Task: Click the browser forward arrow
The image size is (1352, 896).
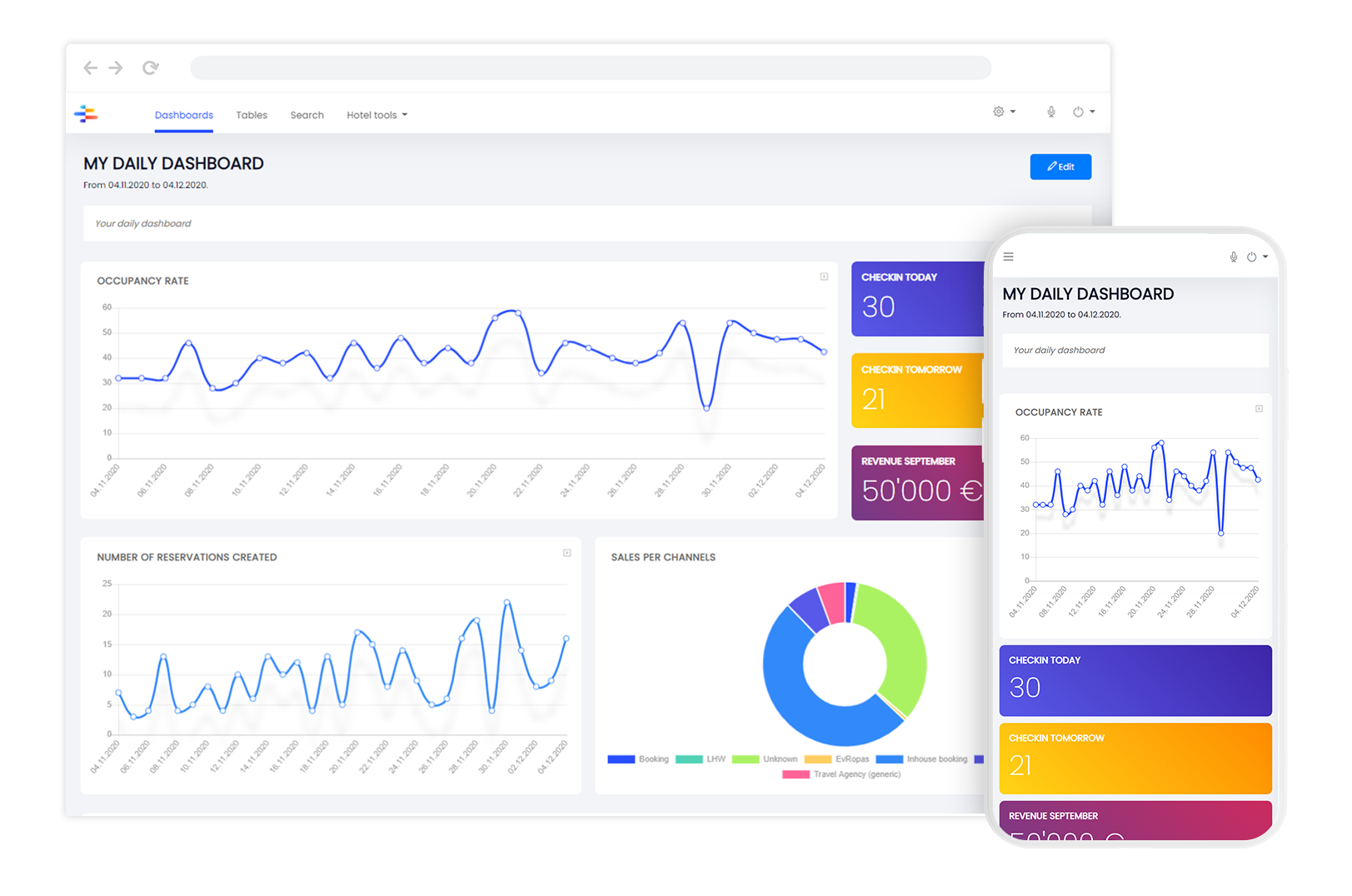Action: [x=116, y=68]
